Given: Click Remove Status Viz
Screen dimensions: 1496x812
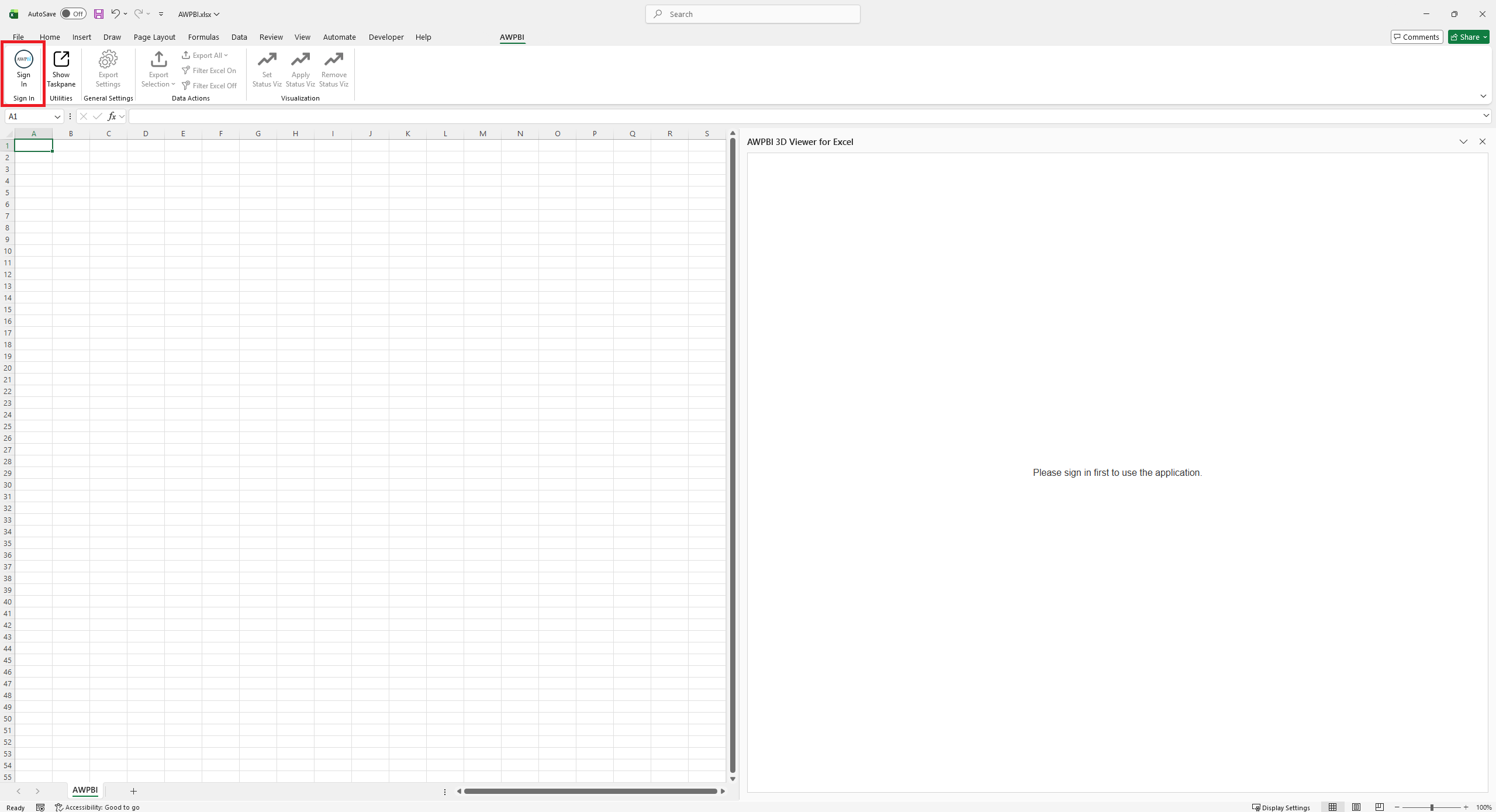Looking at the screenshot, I should [334, 69].
